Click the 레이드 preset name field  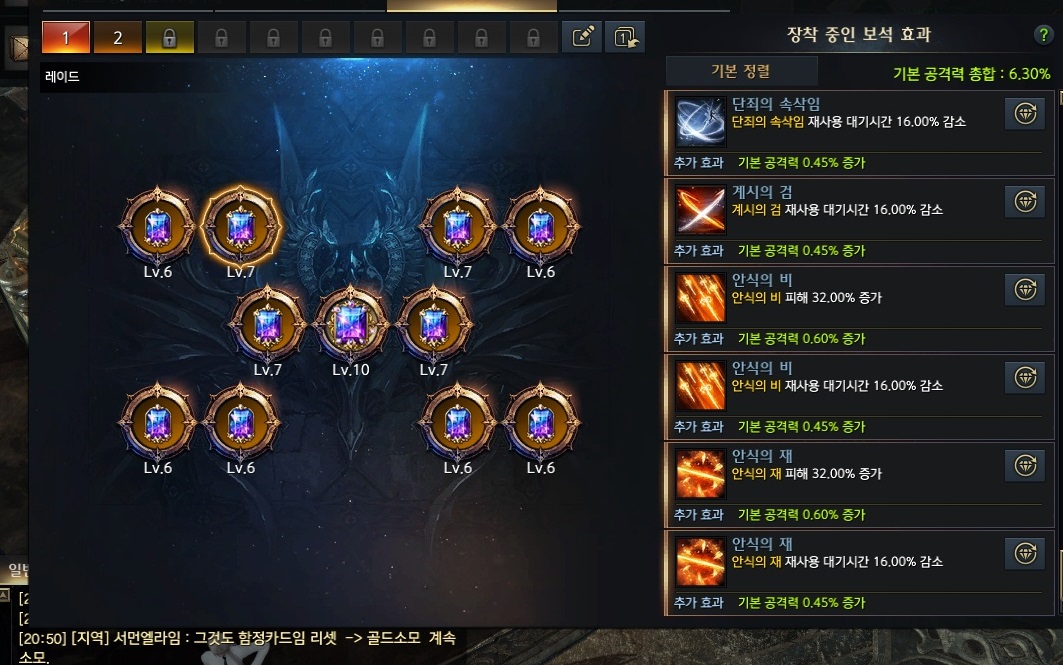pyautogui.click(x=203, y=77)
